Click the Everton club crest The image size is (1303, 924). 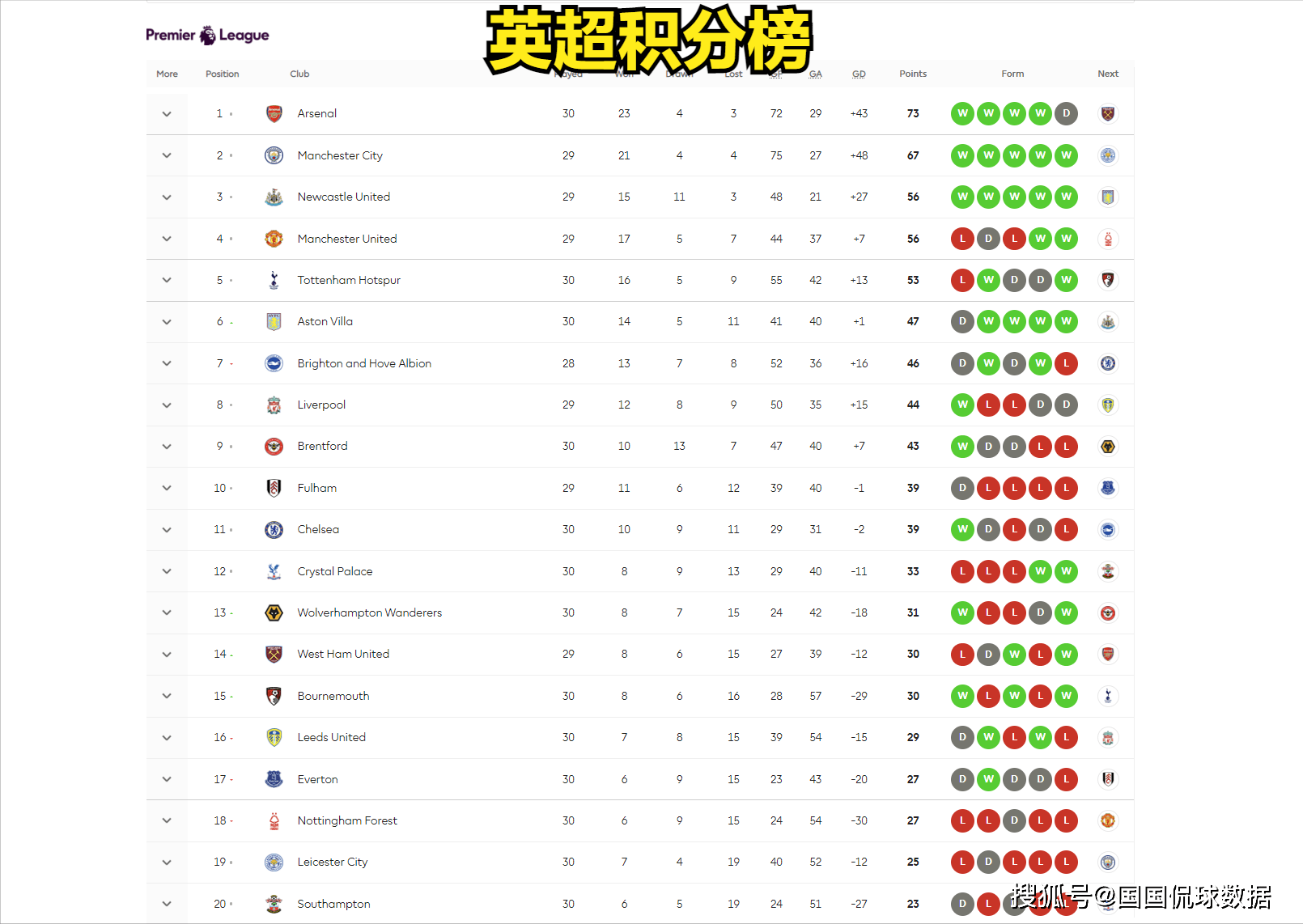coord(274,779)
